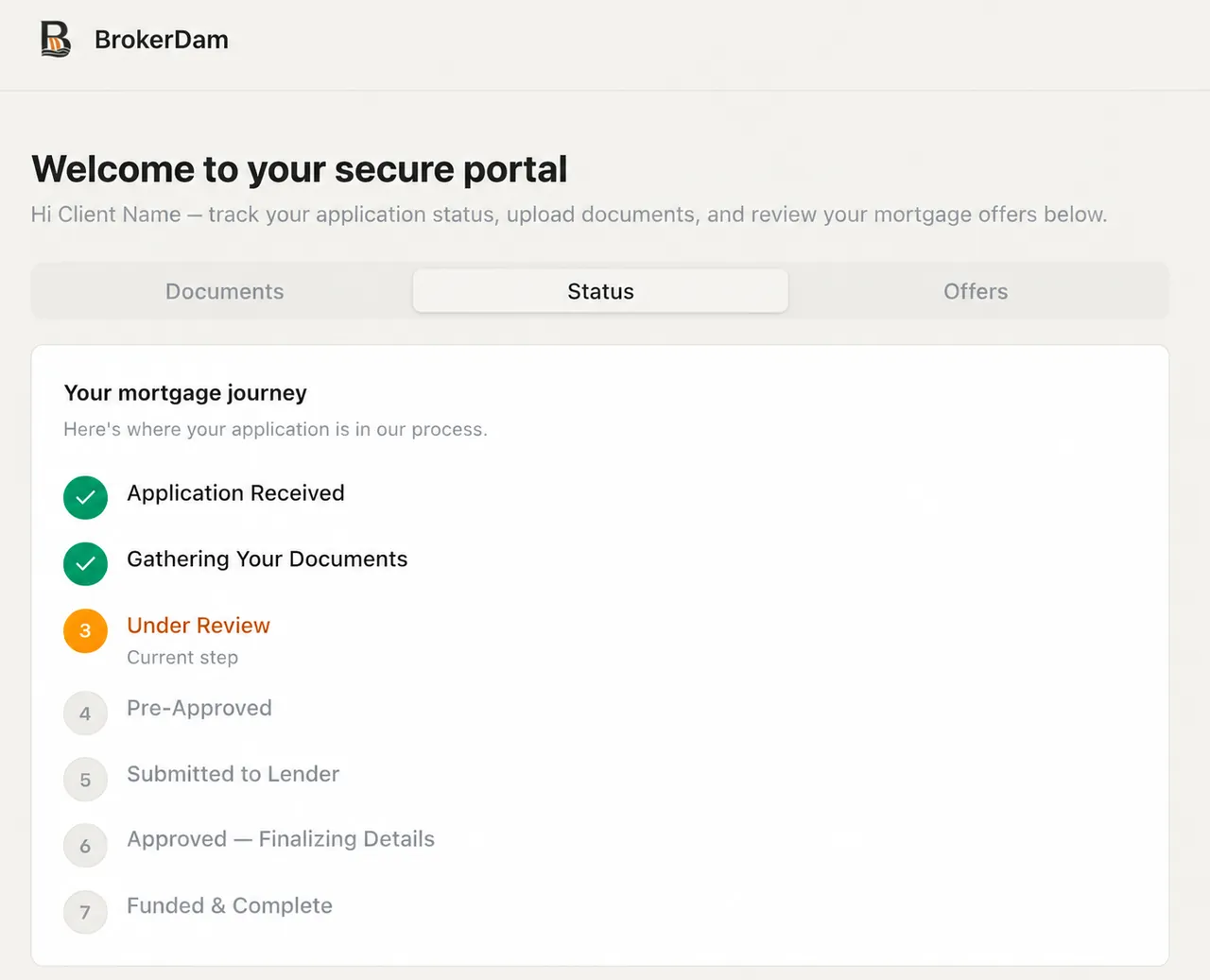This screenshot has width=1210, height=980.
Task: Click Approved — Finalizing Details label
Action: [x=281, y=839]
